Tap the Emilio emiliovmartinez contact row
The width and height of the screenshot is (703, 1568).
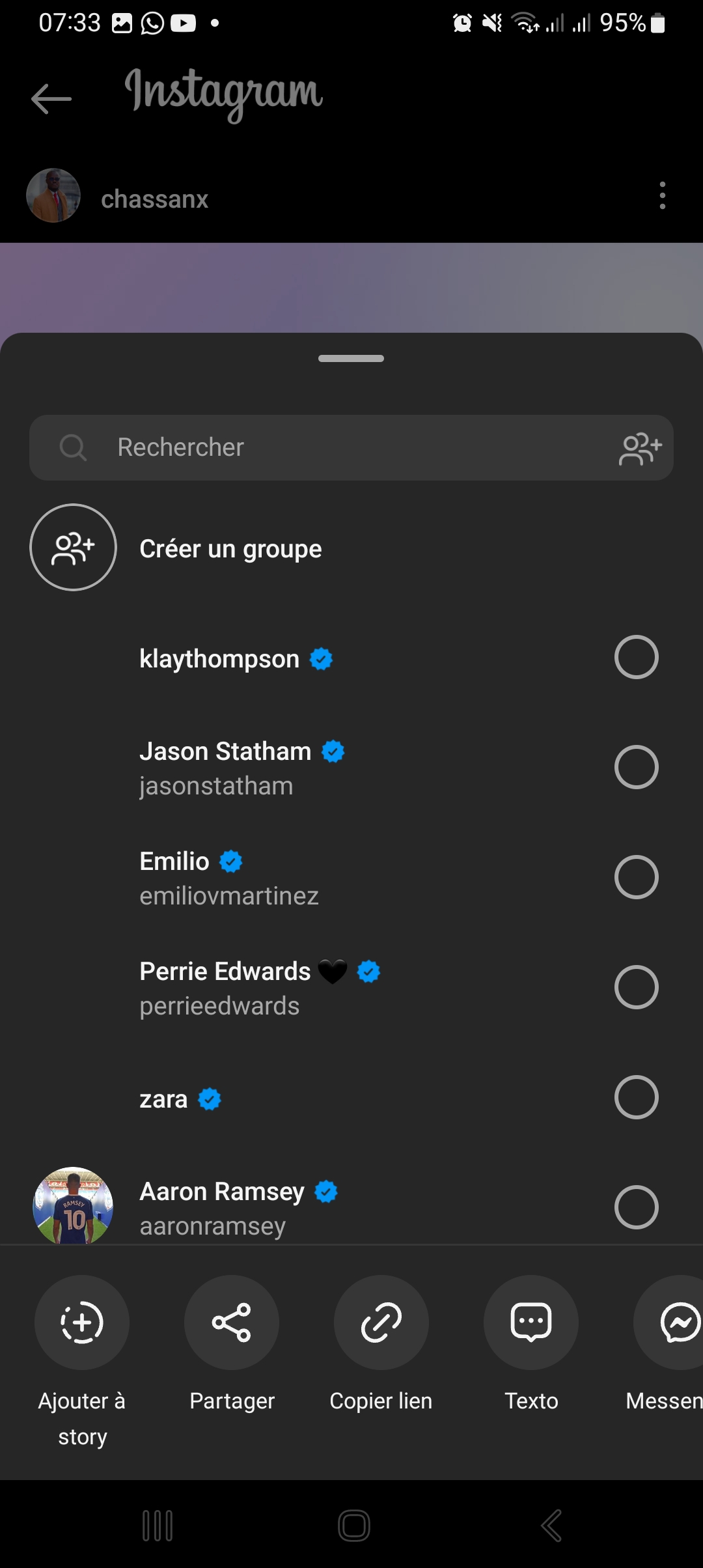[325, 878]
